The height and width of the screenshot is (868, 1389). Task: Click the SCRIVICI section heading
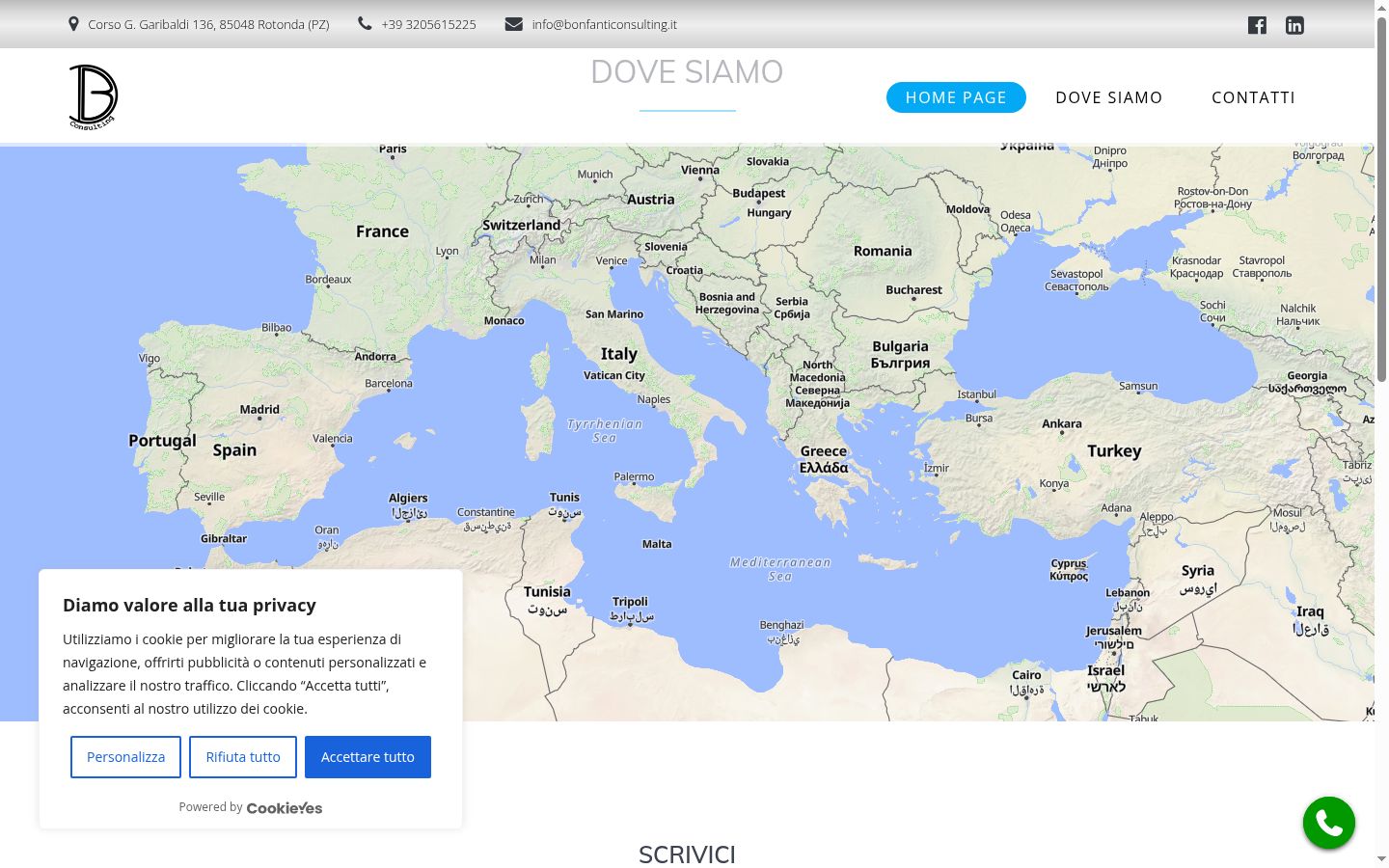[x=687, y=854]
